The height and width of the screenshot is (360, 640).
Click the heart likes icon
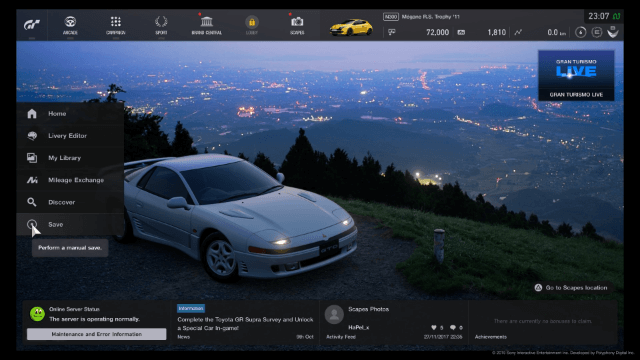pos(433,327)
